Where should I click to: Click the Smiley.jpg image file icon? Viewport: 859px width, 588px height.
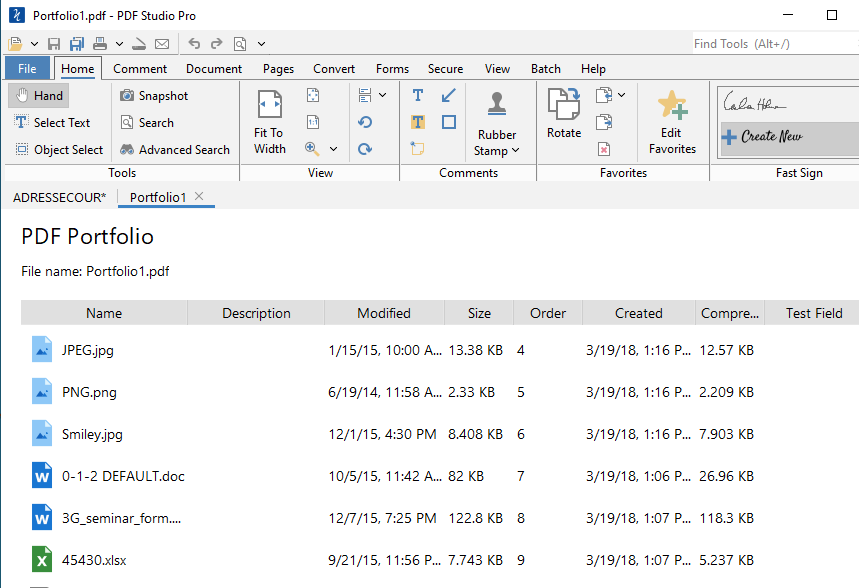(42, 433)
